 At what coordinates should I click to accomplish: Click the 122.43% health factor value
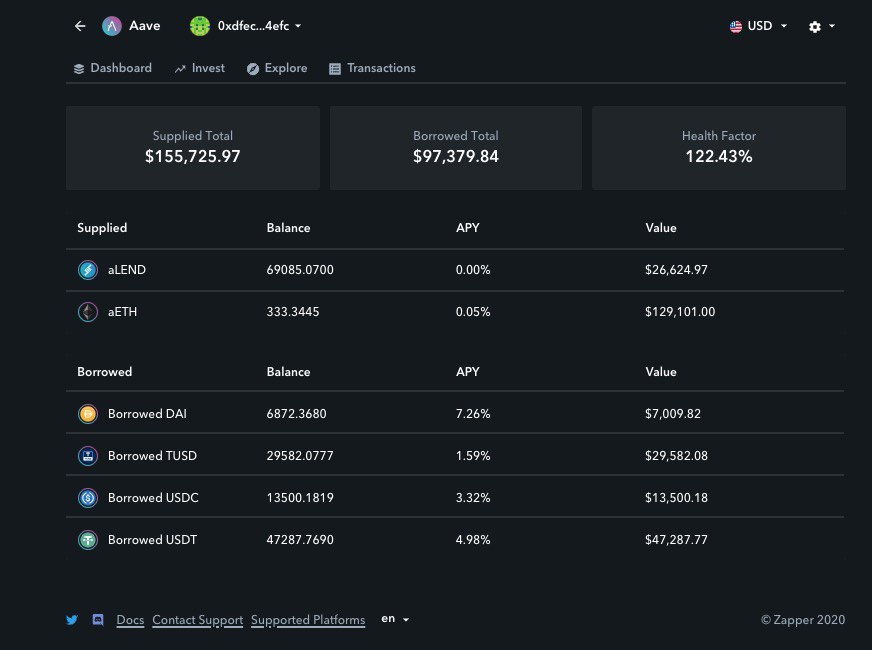[719, 156]
